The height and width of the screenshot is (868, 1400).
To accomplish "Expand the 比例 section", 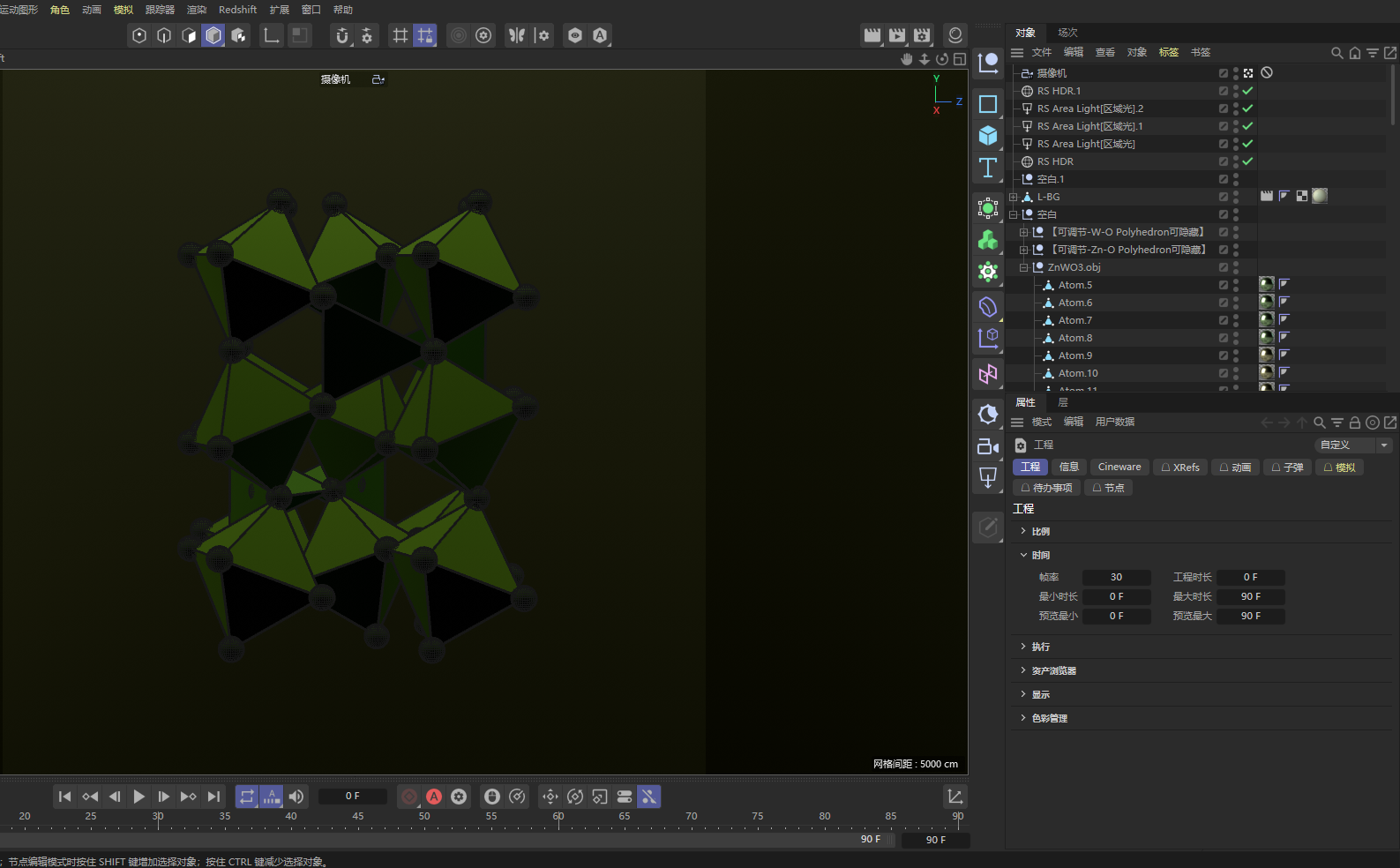I will tap(1023, 531).
